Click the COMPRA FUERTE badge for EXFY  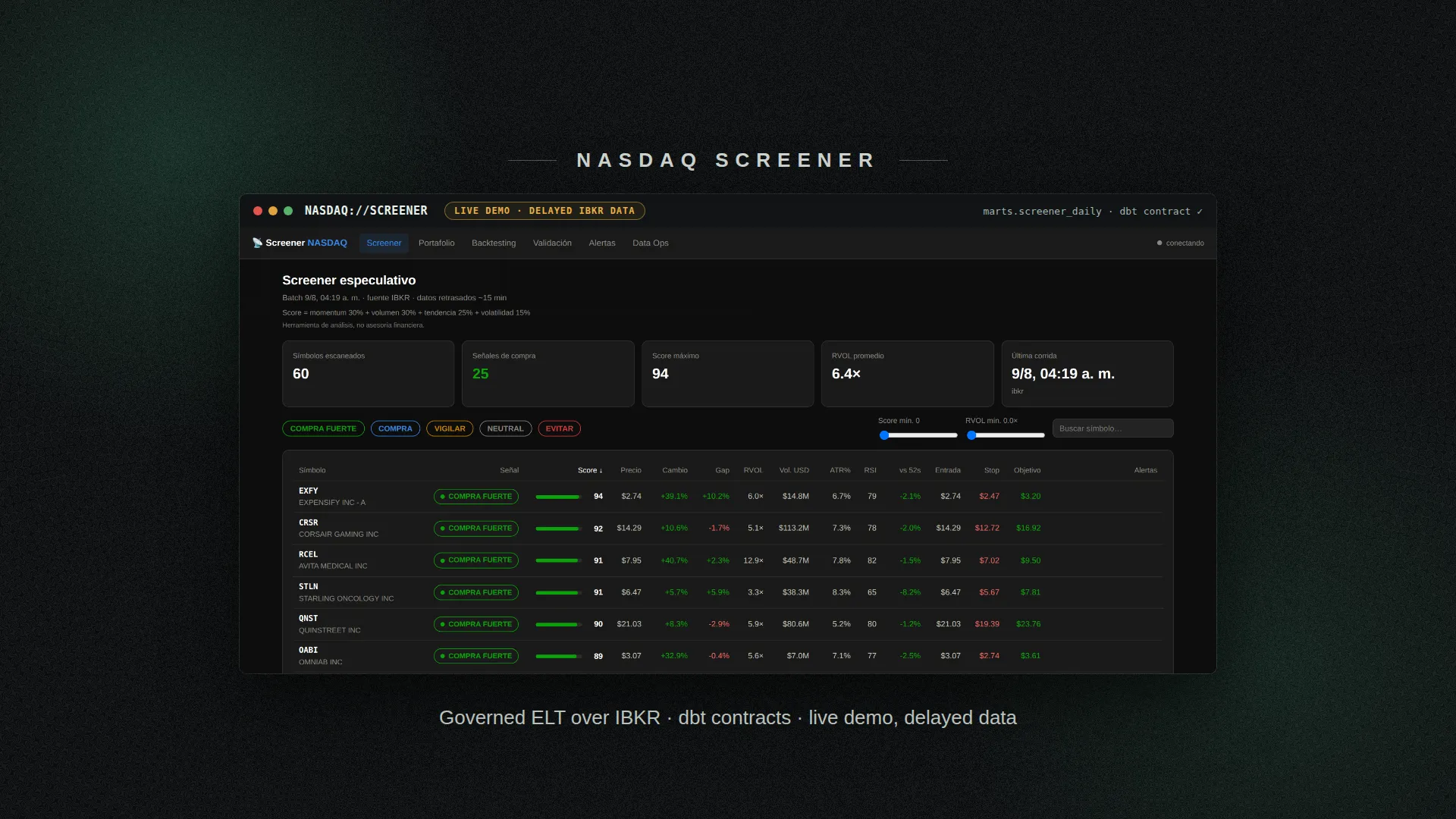pyautogui.click(x=476, y=497)
